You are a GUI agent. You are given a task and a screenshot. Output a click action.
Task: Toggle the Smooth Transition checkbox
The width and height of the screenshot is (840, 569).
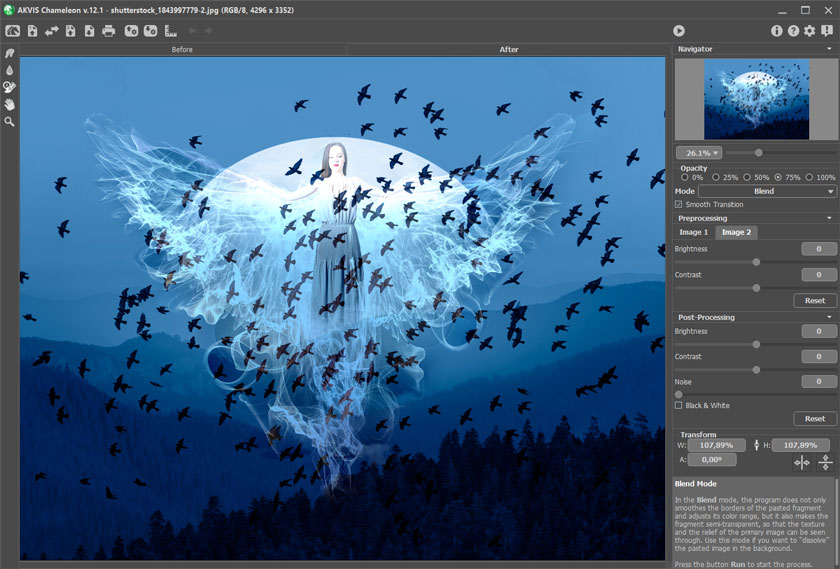[x=679, y=205]
